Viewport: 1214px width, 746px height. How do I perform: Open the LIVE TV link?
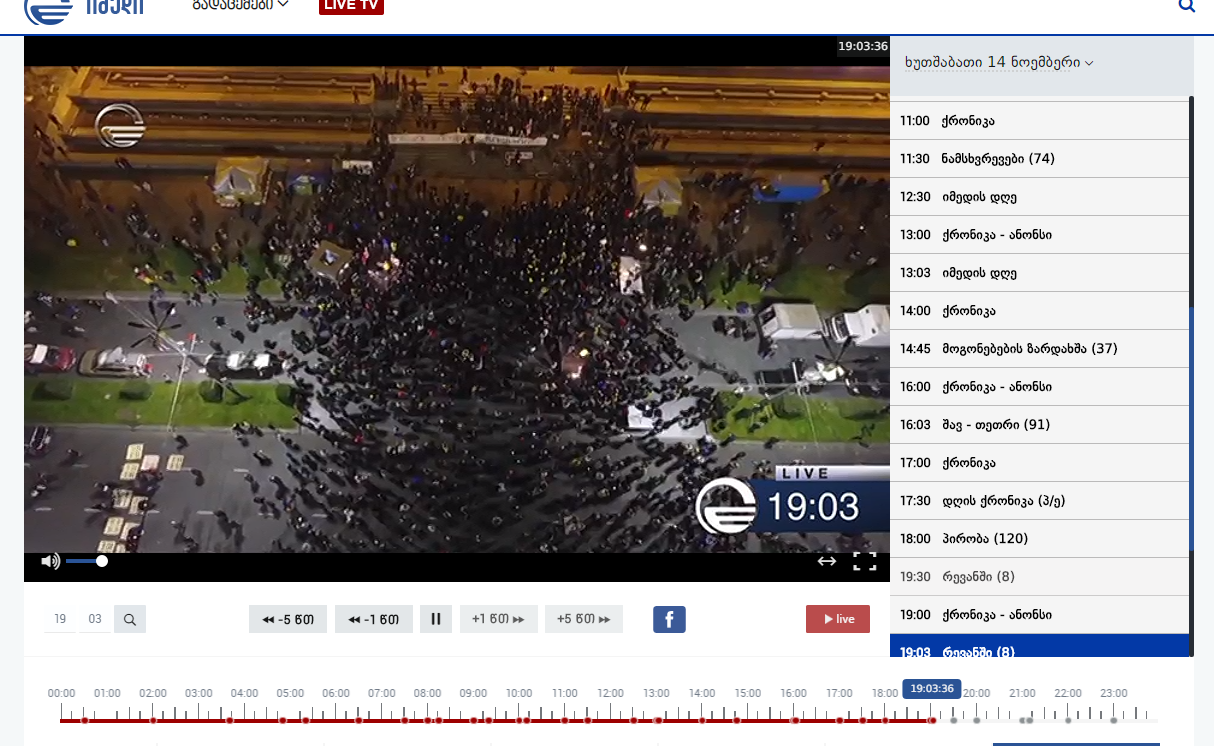[x=351, y=5]
